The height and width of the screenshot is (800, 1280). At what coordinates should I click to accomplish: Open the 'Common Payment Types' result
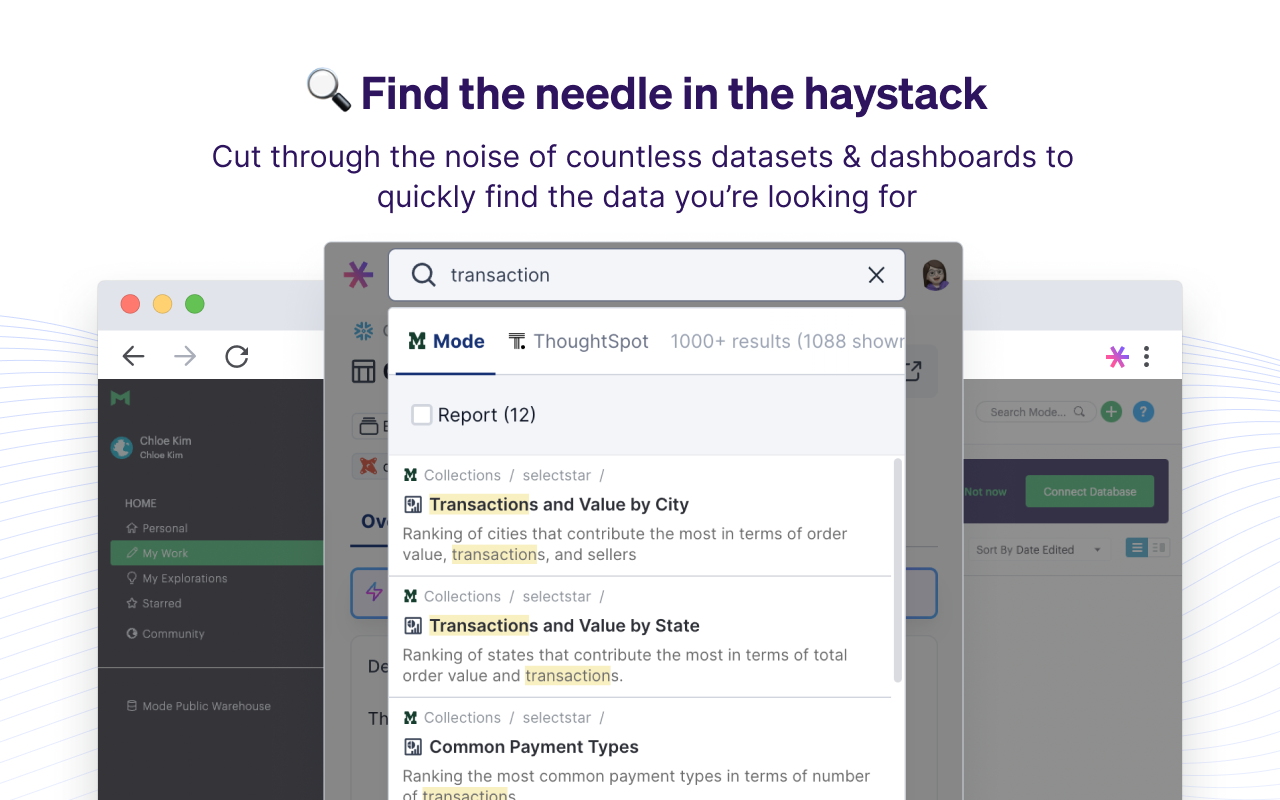click(534, 747)
